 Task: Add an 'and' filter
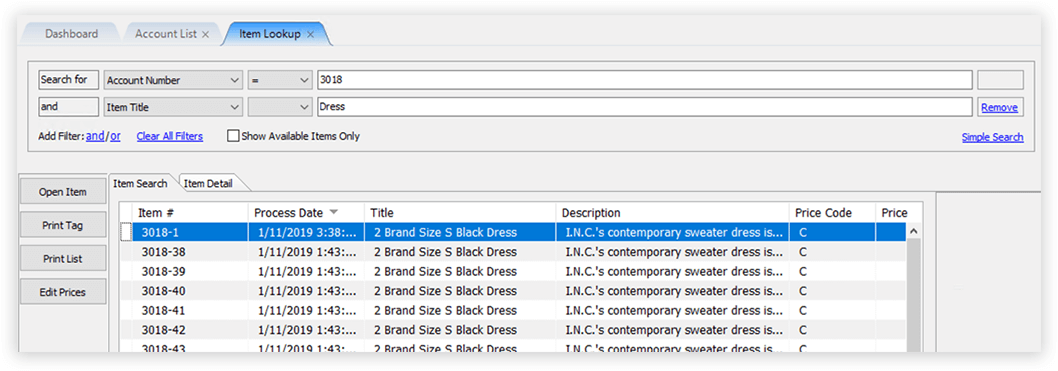point(95,136)
